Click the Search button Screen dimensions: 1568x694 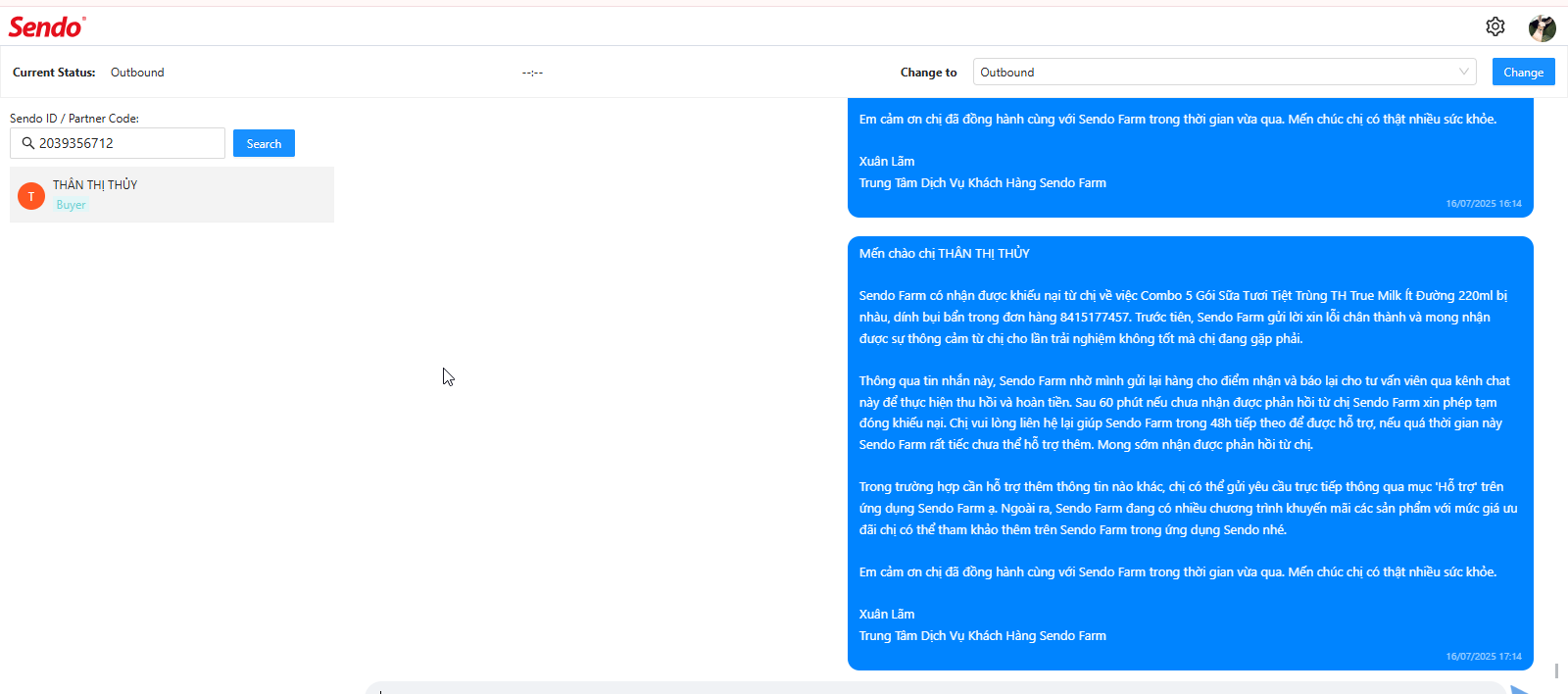point(264,143)
